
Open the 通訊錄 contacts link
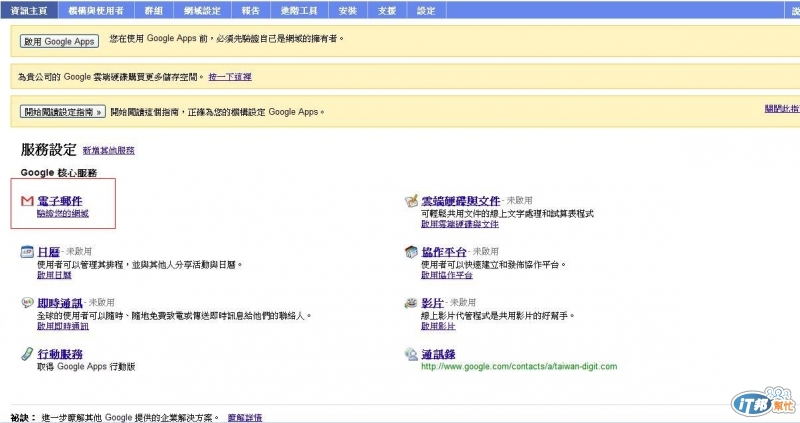pos(438,354)
